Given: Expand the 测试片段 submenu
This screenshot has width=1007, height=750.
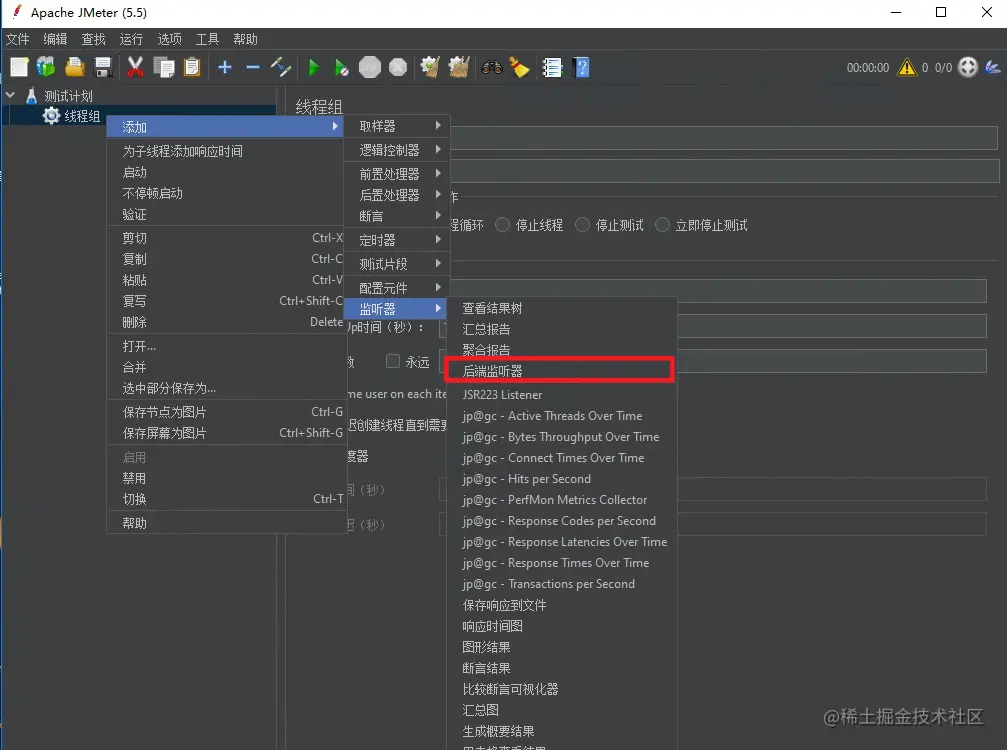Looking at the screenshot, I should point(397,263).
